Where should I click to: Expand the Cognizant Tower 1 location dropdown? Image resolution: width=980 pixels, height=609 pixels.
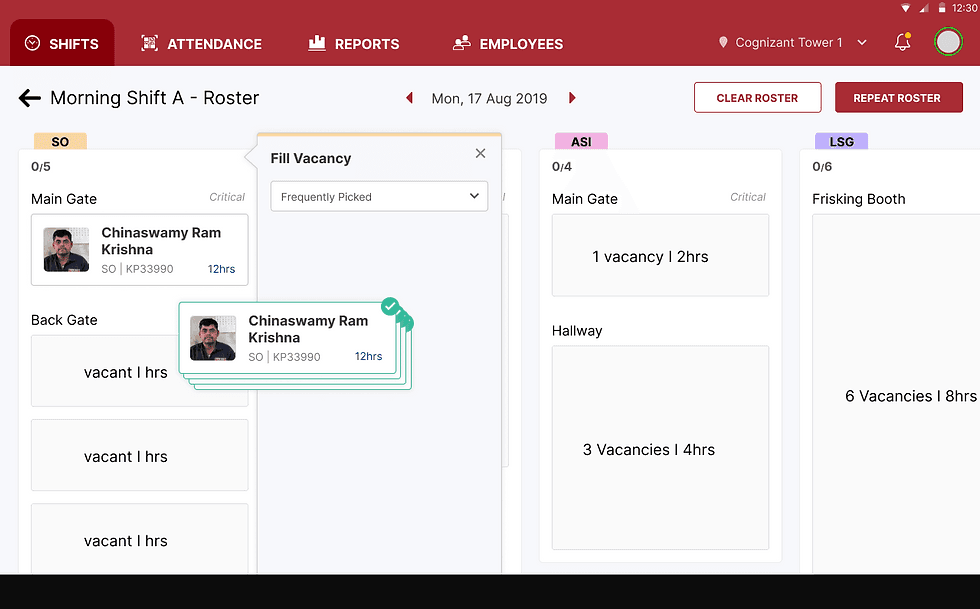click(x=792, y=43)
